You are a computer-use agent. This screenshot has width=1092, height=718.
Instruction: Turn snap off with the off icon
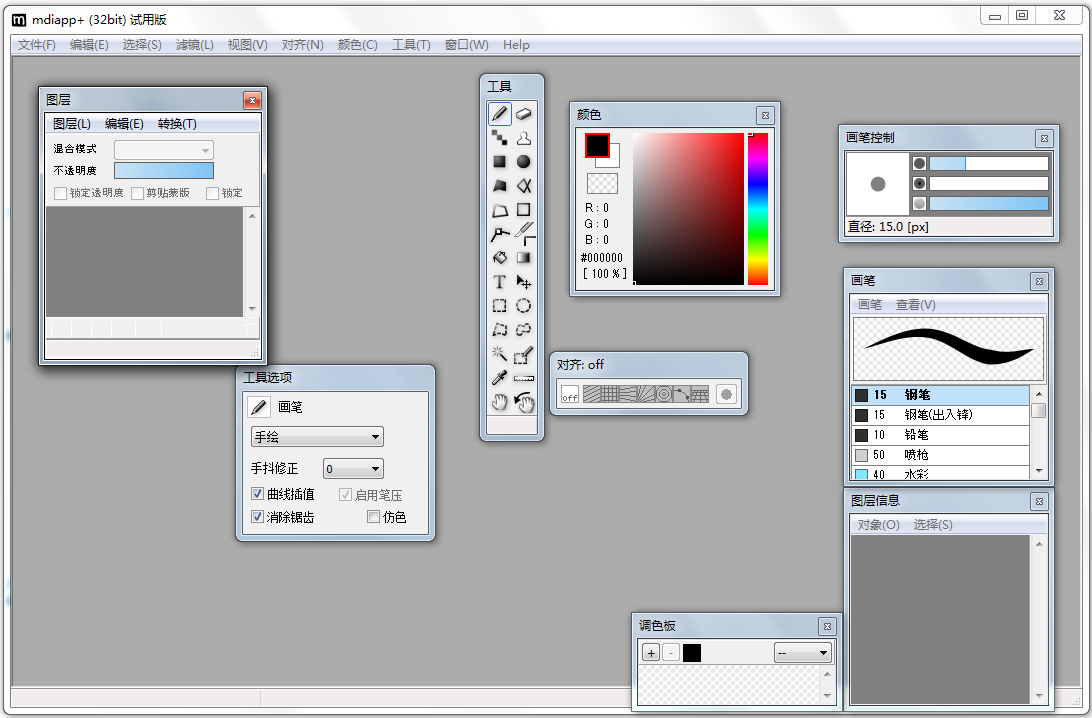570,395
